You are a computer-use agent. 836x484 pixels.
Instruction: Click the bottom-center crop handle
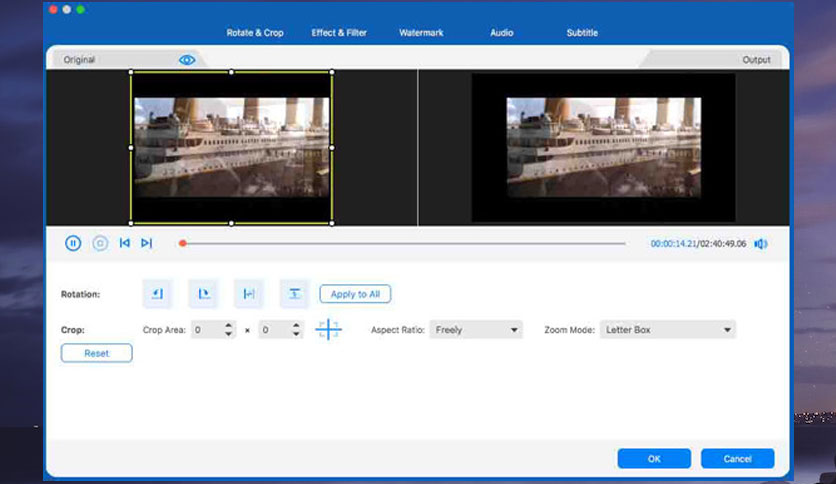click(231, 223)
